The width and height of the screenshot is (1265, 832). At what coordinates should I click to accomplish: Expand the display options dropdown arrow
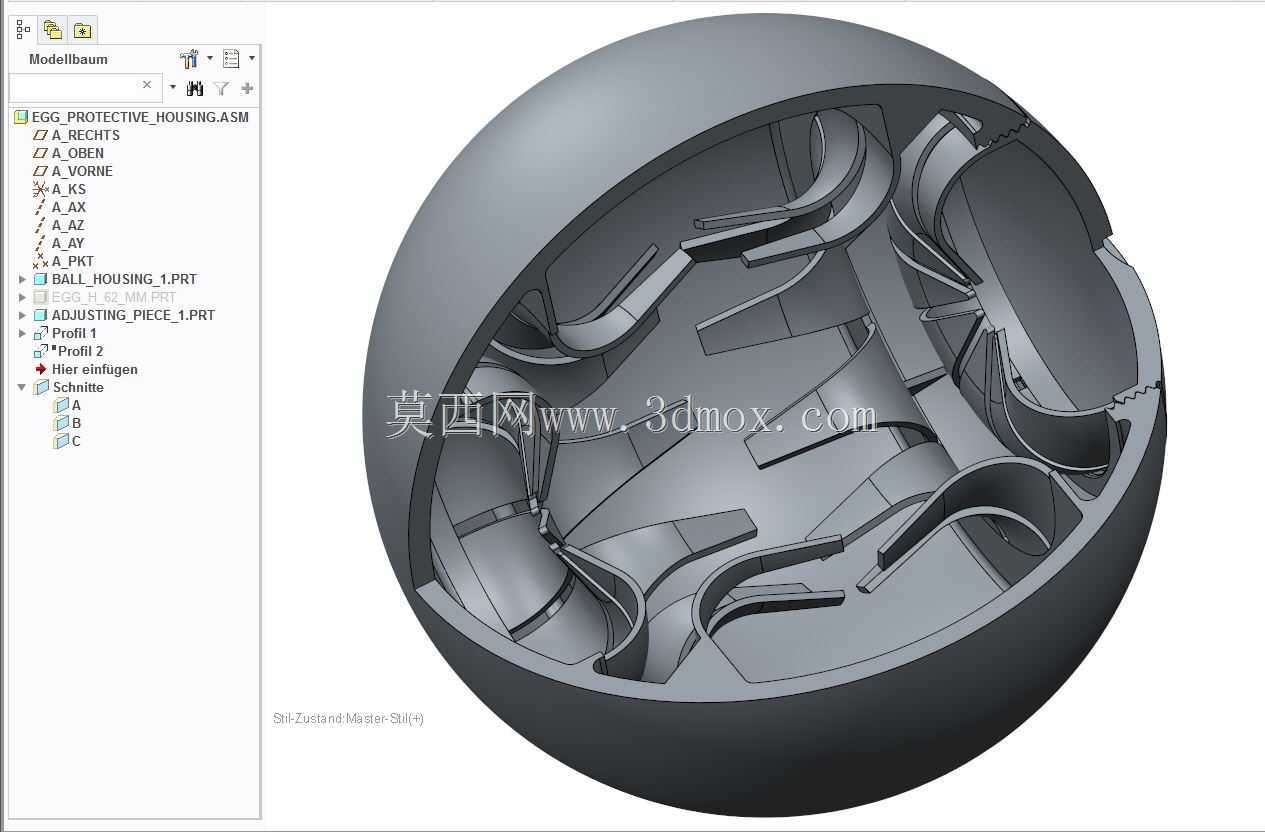click(x=251, y=59)
